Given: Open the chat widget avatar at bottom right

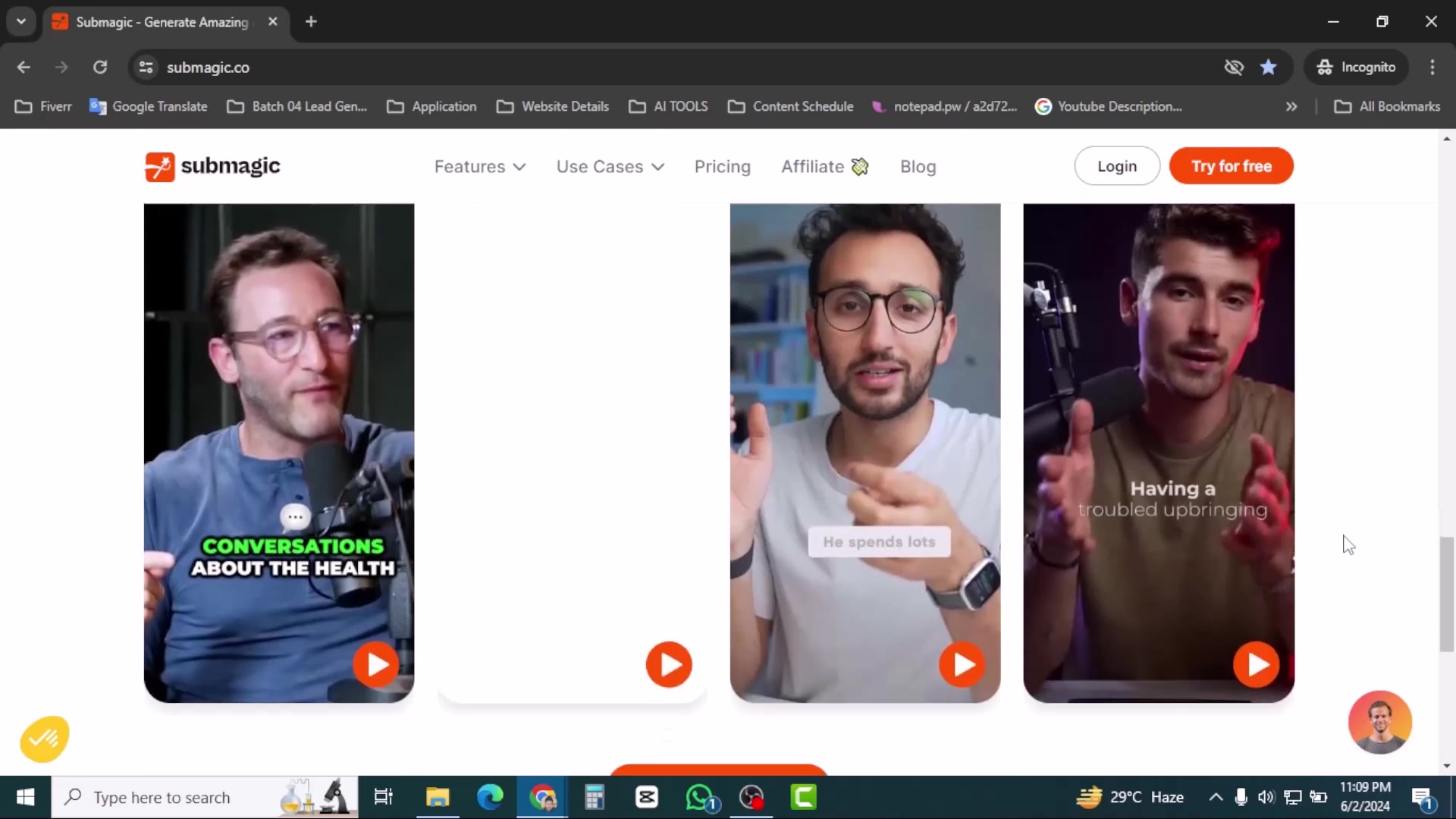Looking at the screenshot, I should pyautogui.click(x=1379, y=723).
